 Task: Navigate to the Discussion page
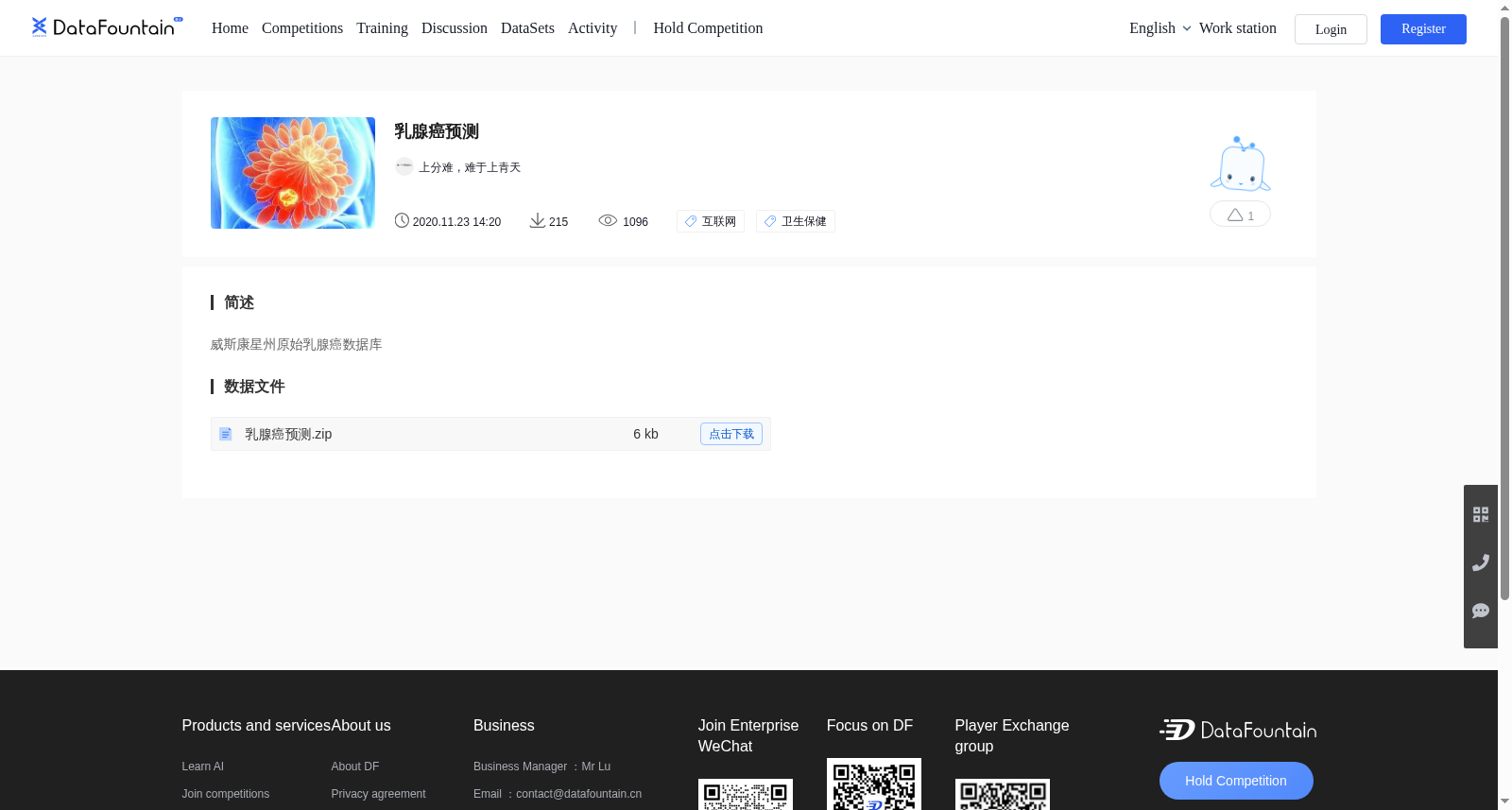[455, 28]
